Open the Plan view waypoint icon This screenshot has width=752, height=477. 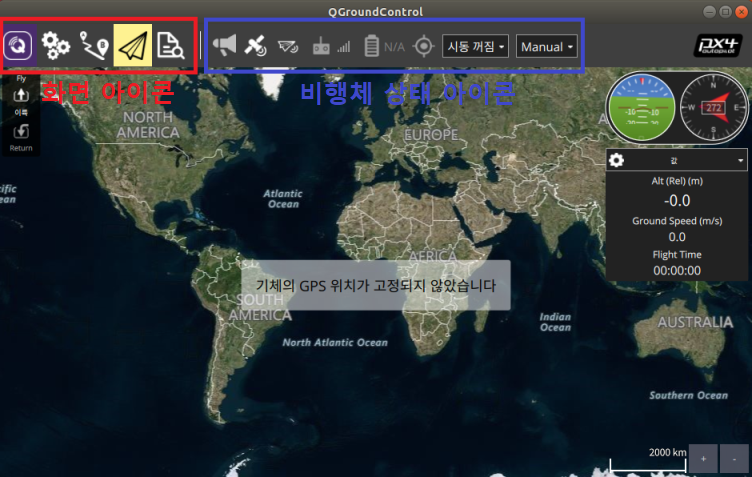click(94, 46)
